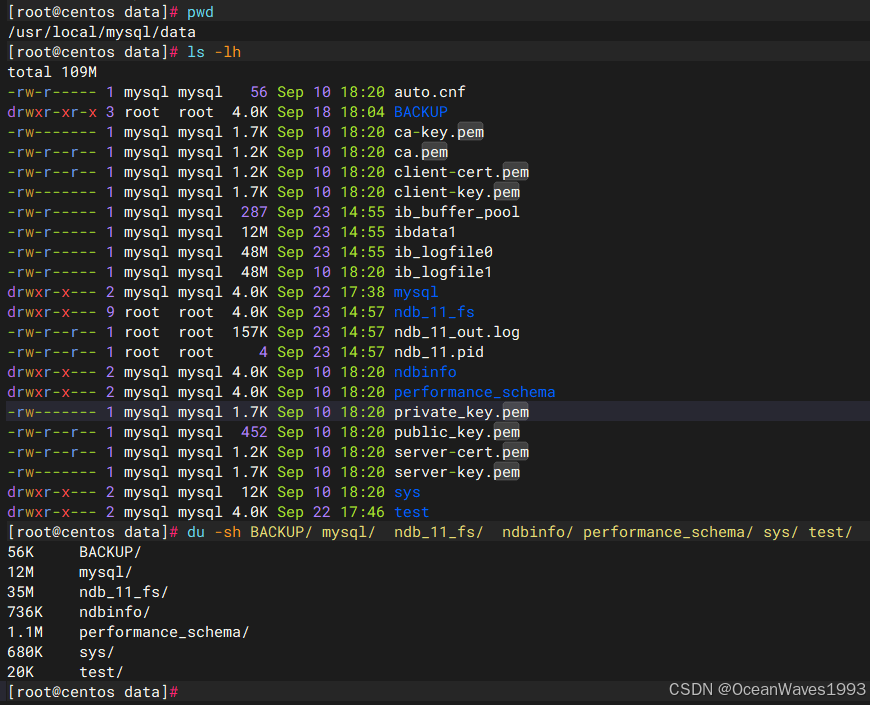Select the 736K ndbinfo/ size value
870x705 pixels.
(25, 612)
